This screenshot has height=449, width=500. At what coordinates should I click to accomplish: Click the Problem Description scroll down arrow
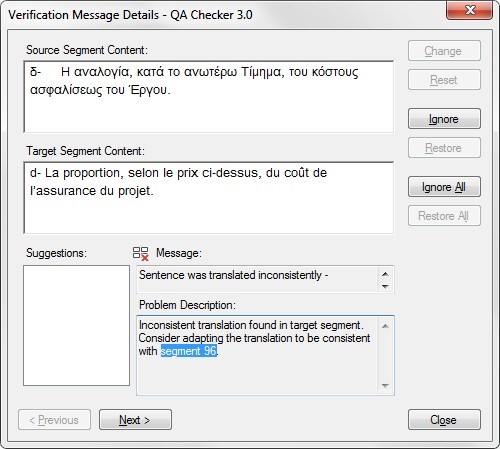[x=385, y=386]
